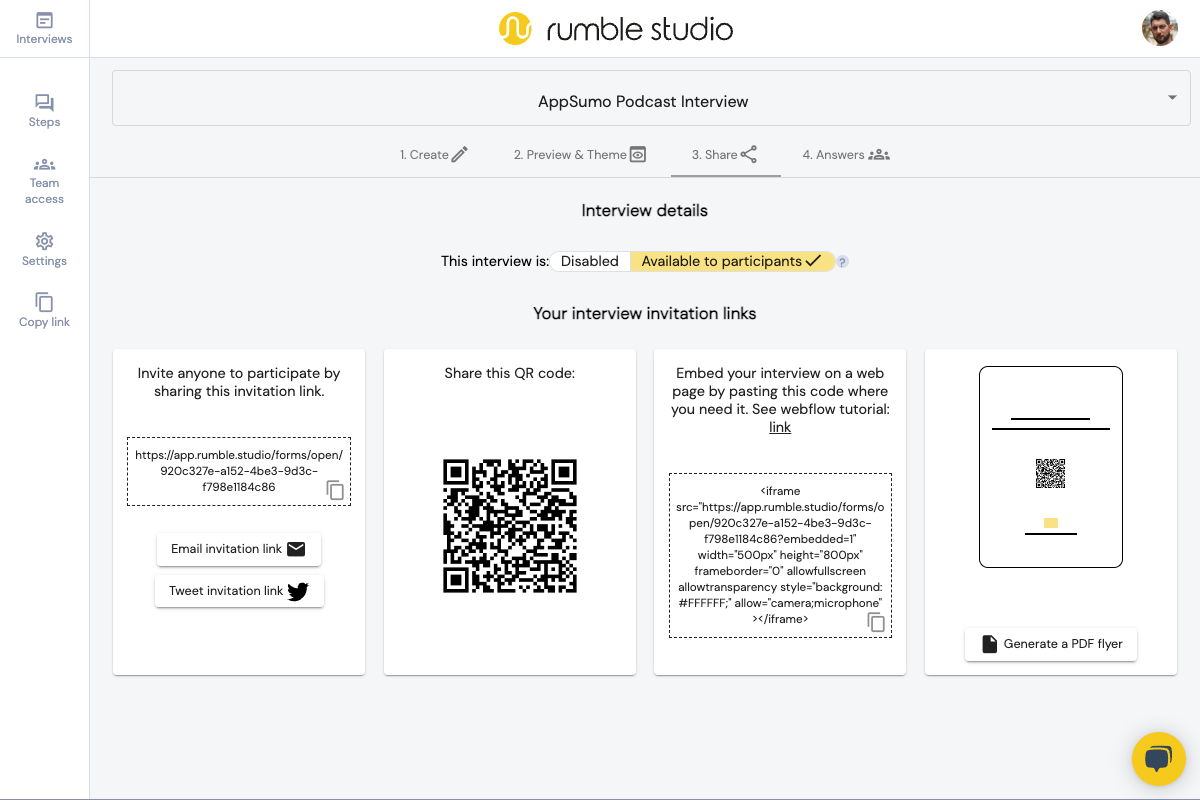Set the interview to Disabled
The height and width of the screenshot is (800, 1200).
(589, 261)
